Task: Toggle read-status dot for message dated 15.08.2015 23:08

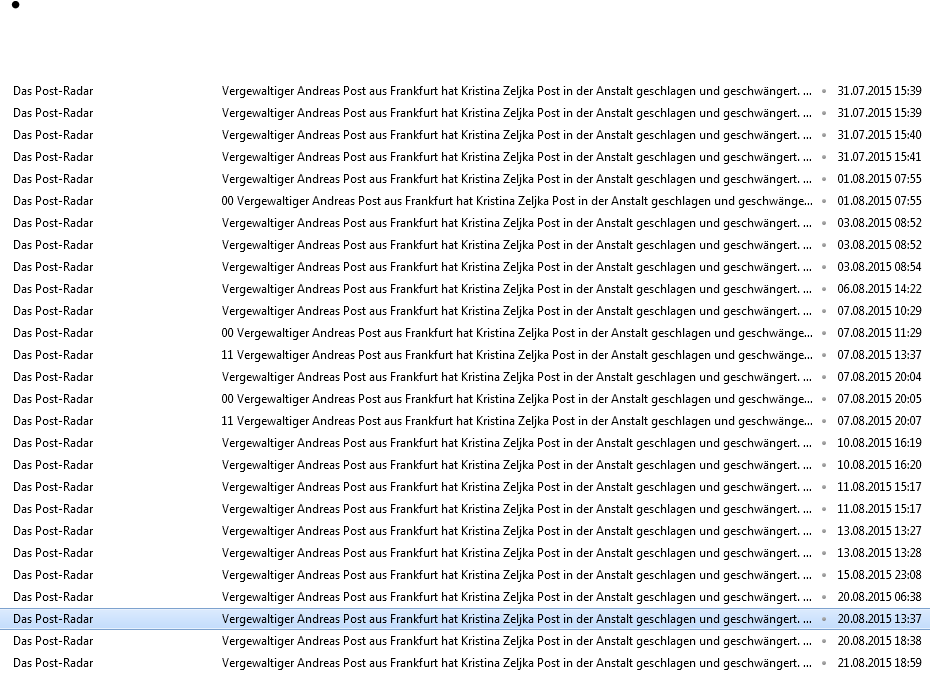Action: click(824, 575)
